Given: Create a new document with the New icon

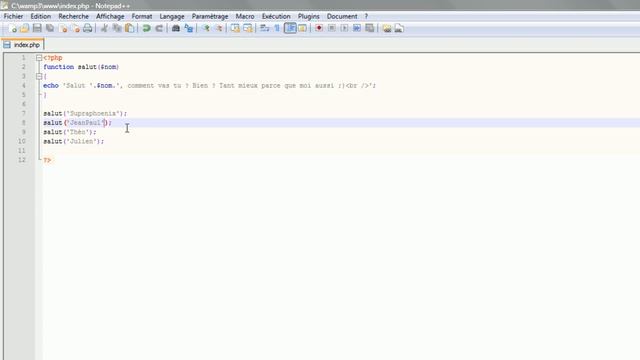Looking at the screenshot, I should point(13,28).
